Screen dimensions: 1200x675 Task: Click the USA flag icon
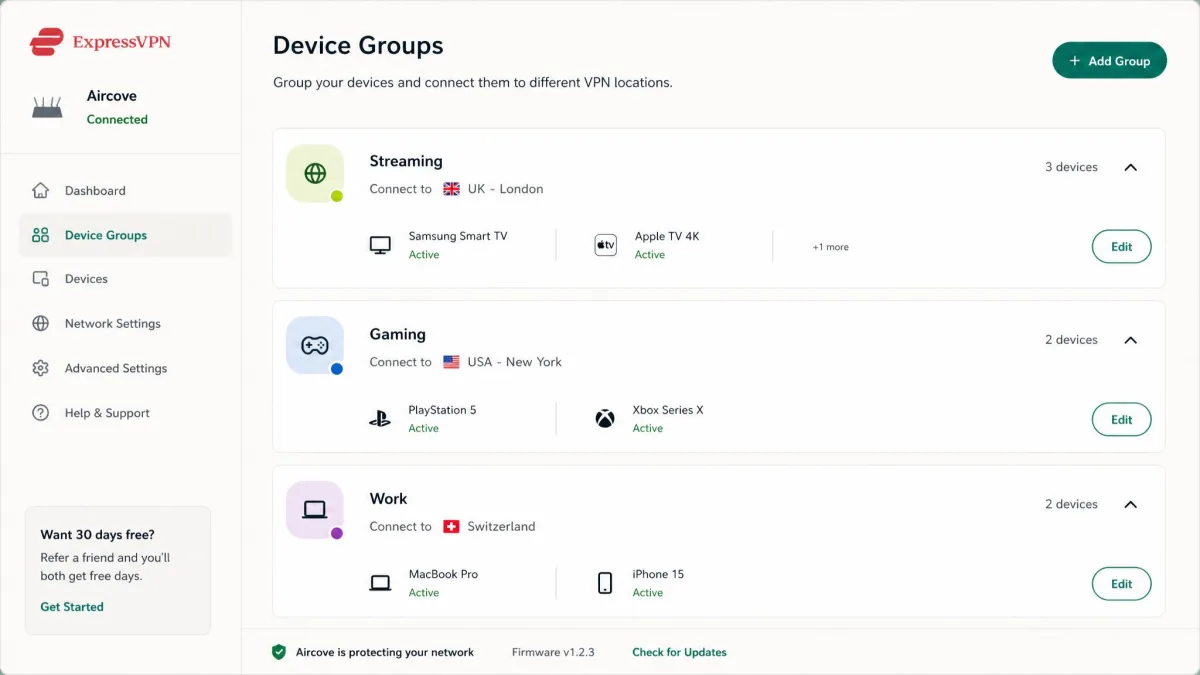coord(451,362)
